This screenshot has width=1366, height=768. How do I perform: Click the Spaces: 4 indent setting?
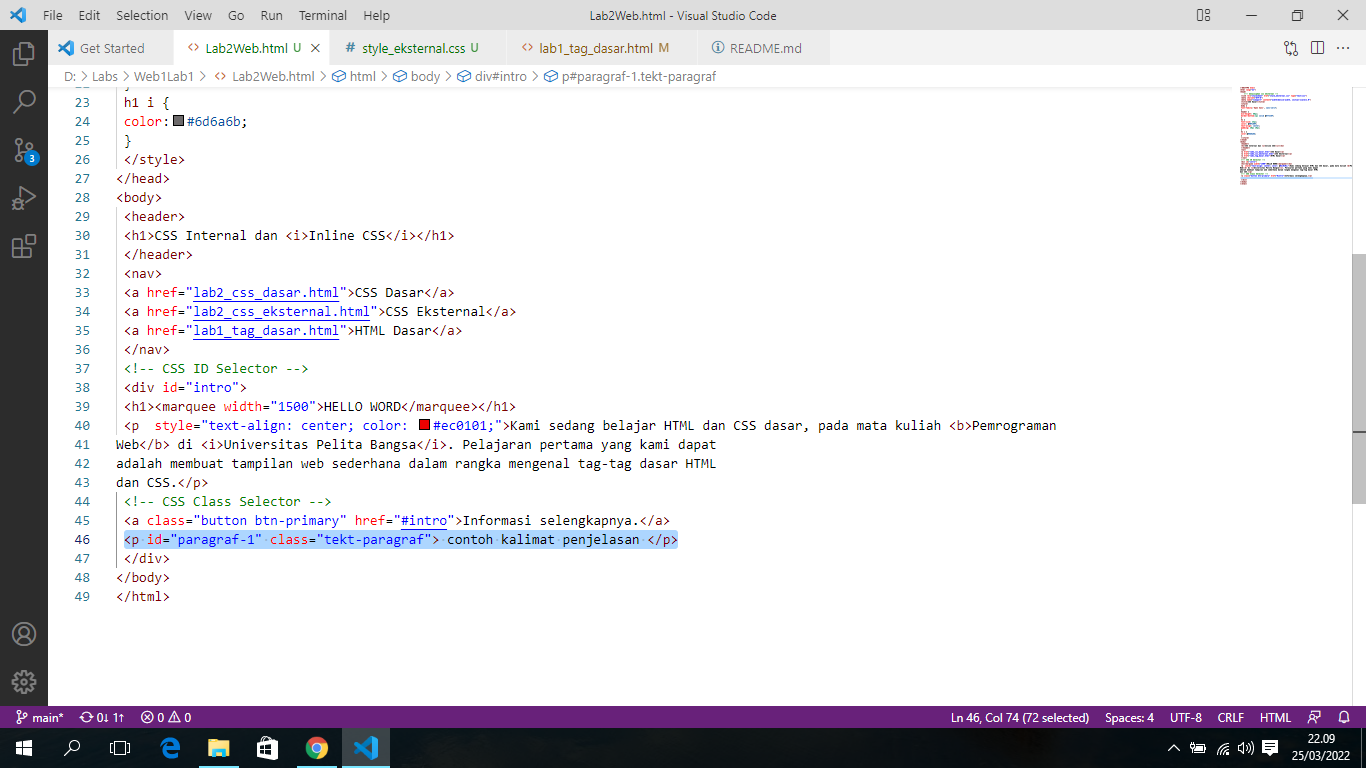click(x=1128, y=717)
